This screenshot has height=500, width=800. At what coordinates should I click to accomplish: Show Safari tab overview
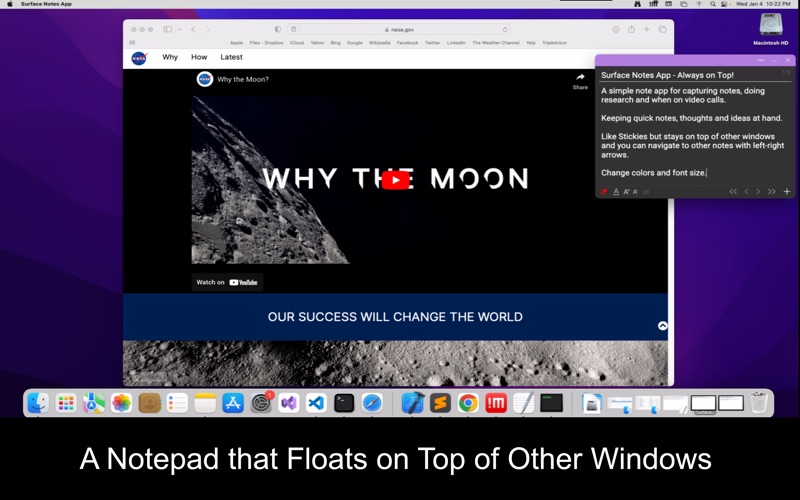(662, 30)
